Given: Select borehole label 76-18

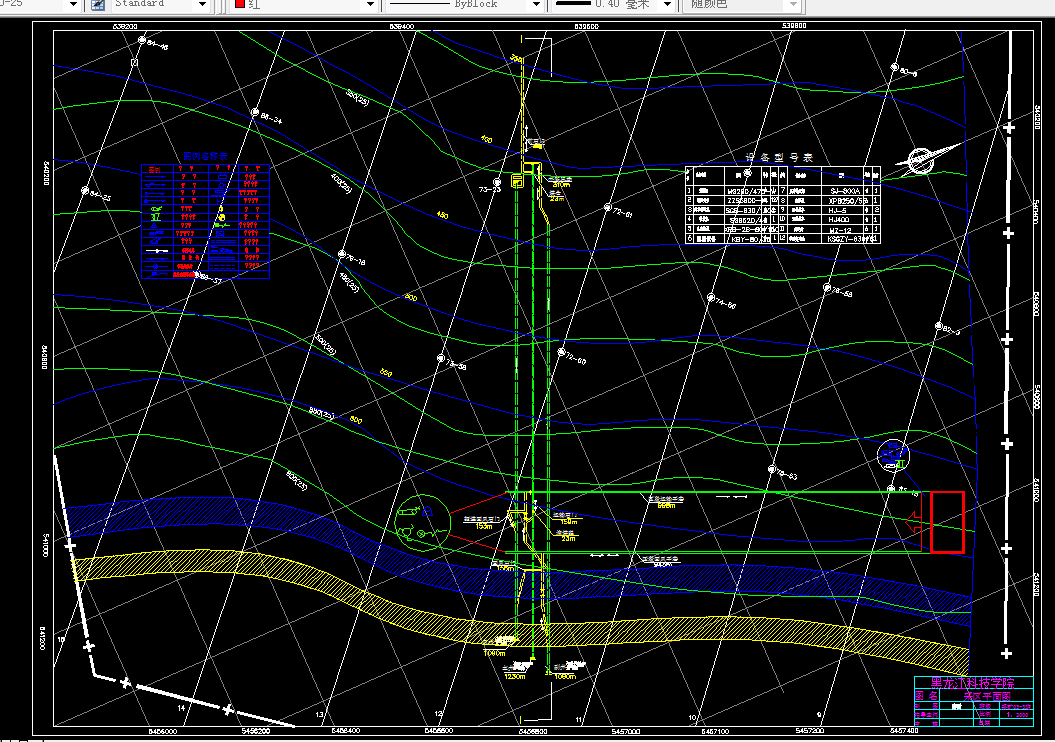Looking at the screenshot, I should tap(356, 260).
